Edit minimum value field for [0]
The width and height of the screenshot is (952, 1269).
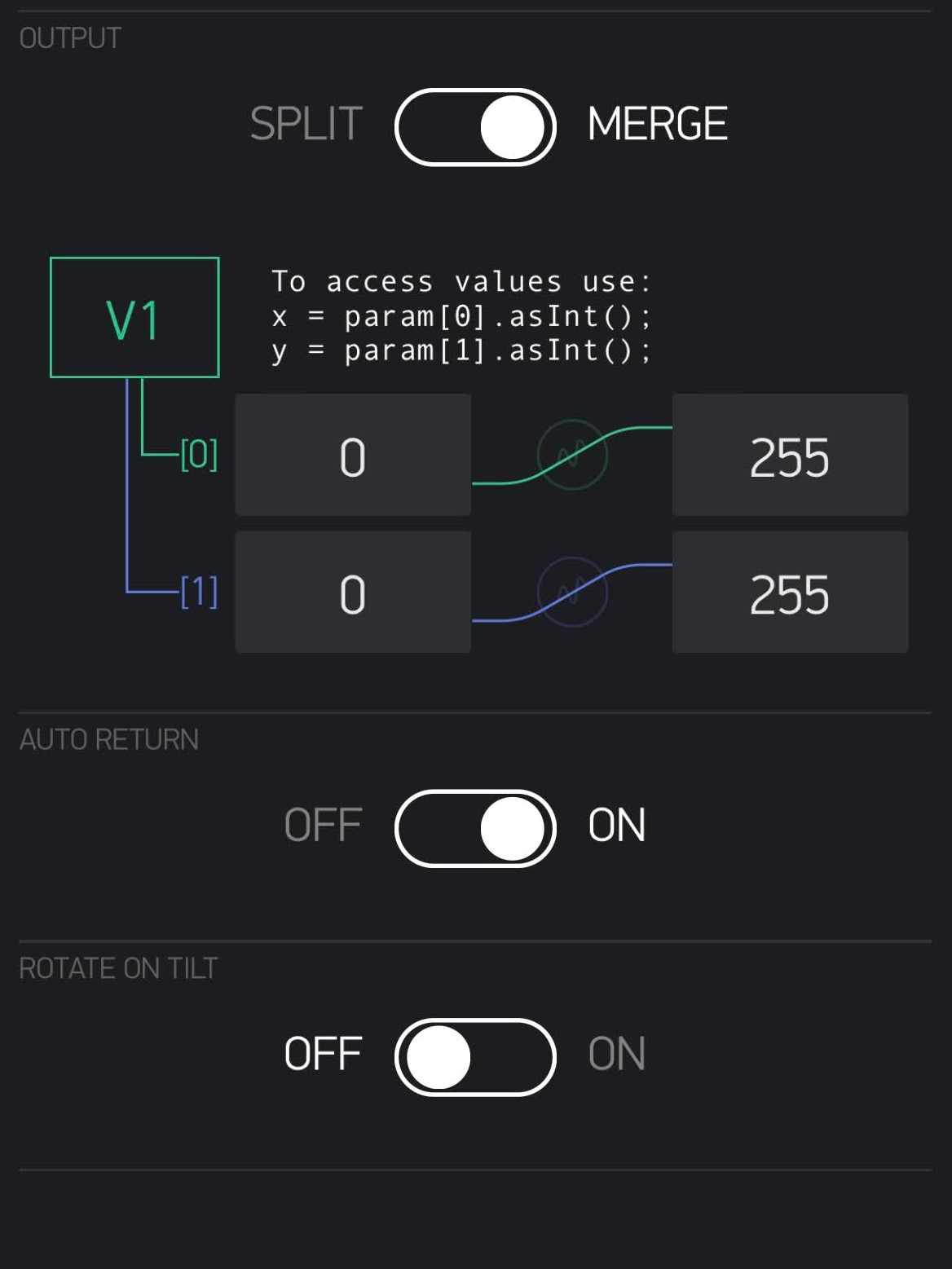[353, 455]
